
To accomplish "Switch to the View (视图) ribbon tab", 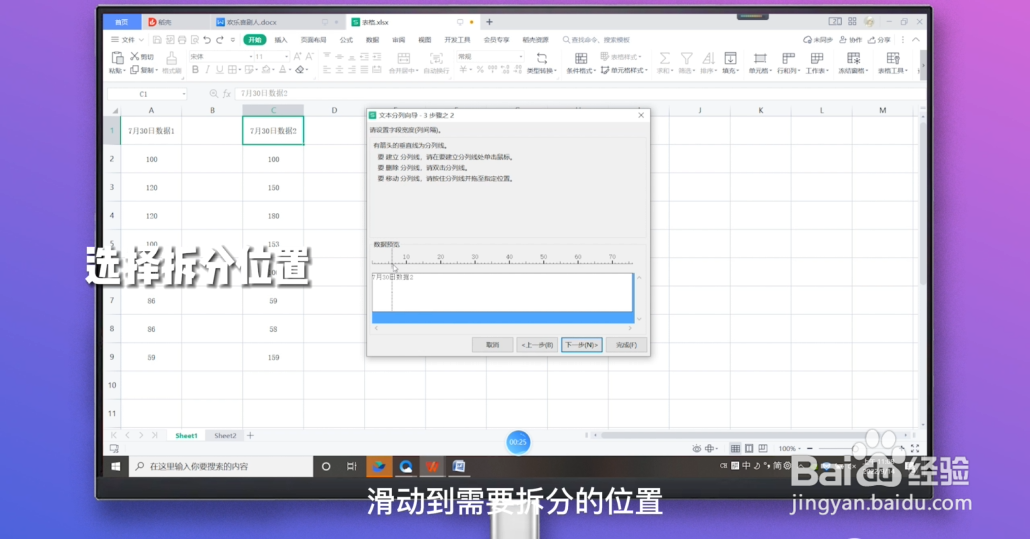I will click(425, 40).
